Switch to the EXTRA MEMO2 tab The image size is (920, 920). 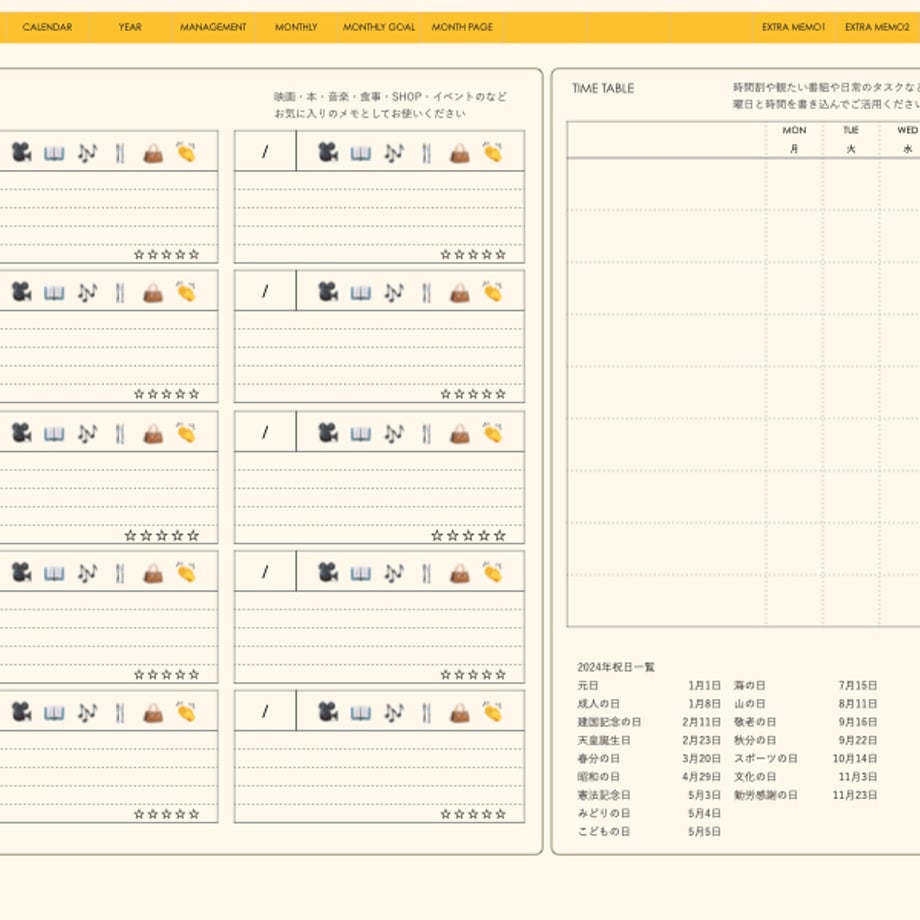(877, 27)
